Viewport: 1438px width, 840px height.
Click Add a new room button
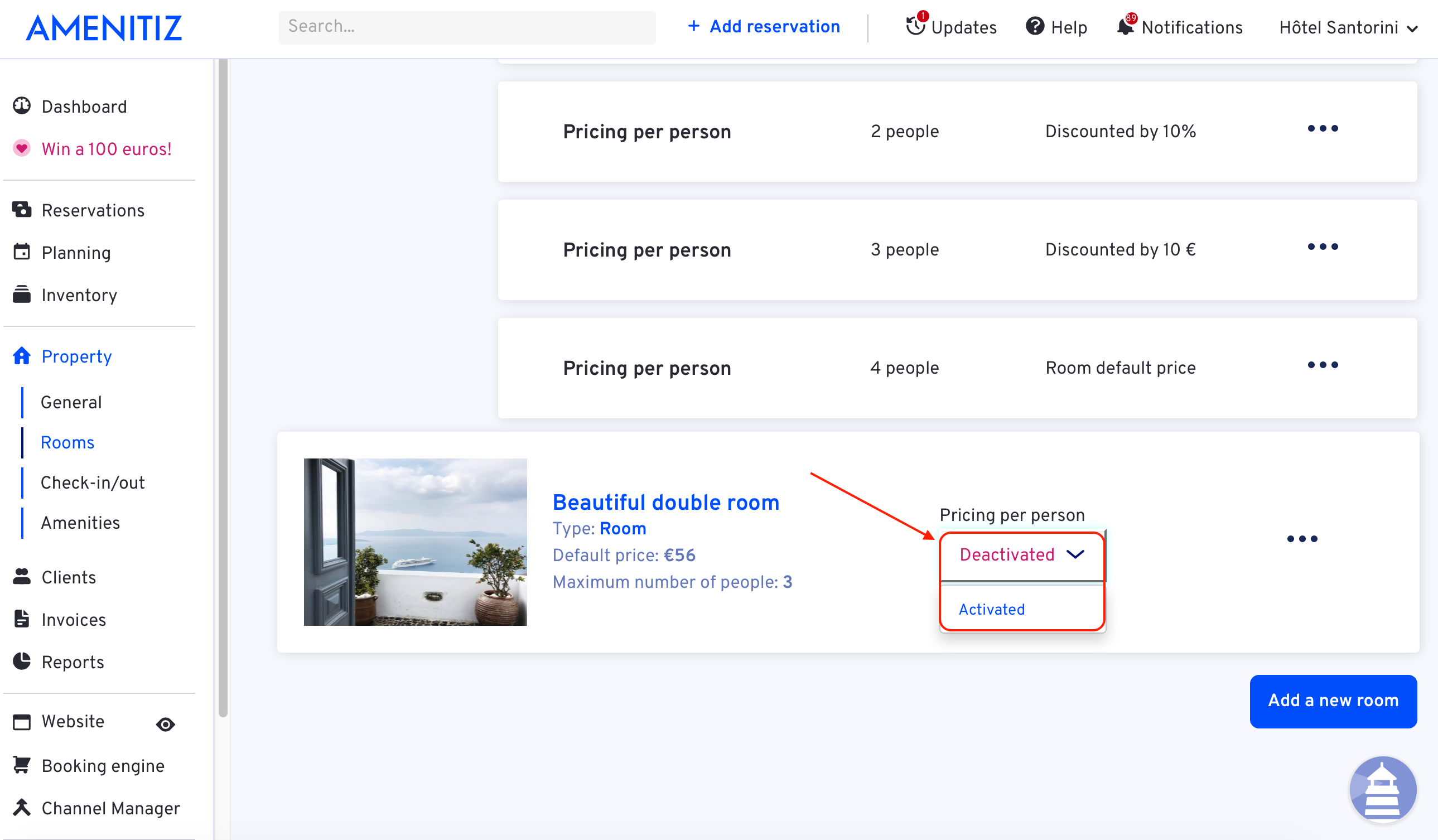pos(1333,701)
